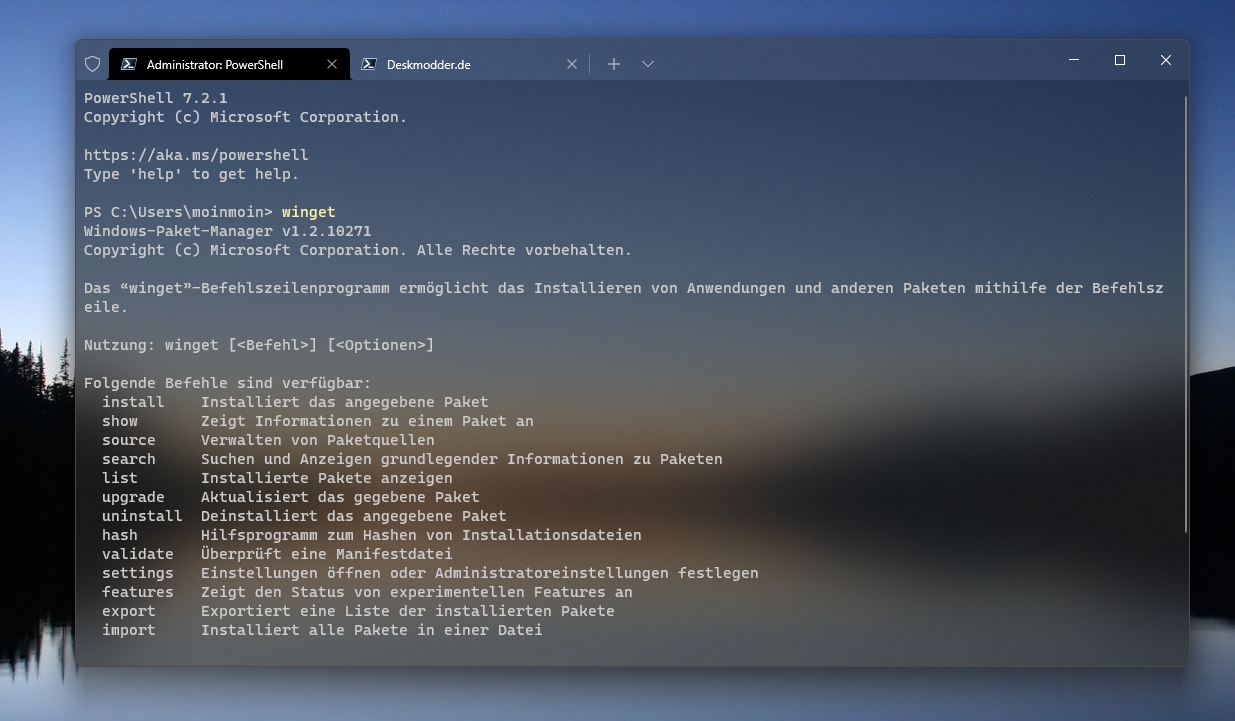Switch to the Deskmodder.de tab
1235x721 pixels.
(x=470, y=64)
